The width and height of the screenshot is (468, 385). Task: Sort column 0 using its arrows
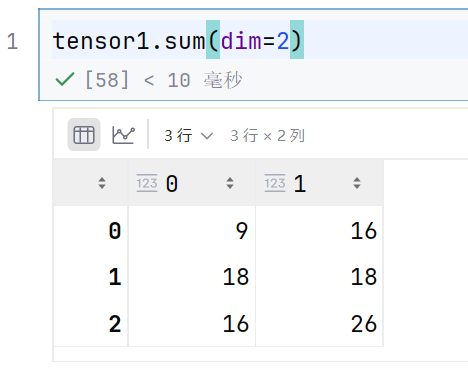click(x=230, y=183)
